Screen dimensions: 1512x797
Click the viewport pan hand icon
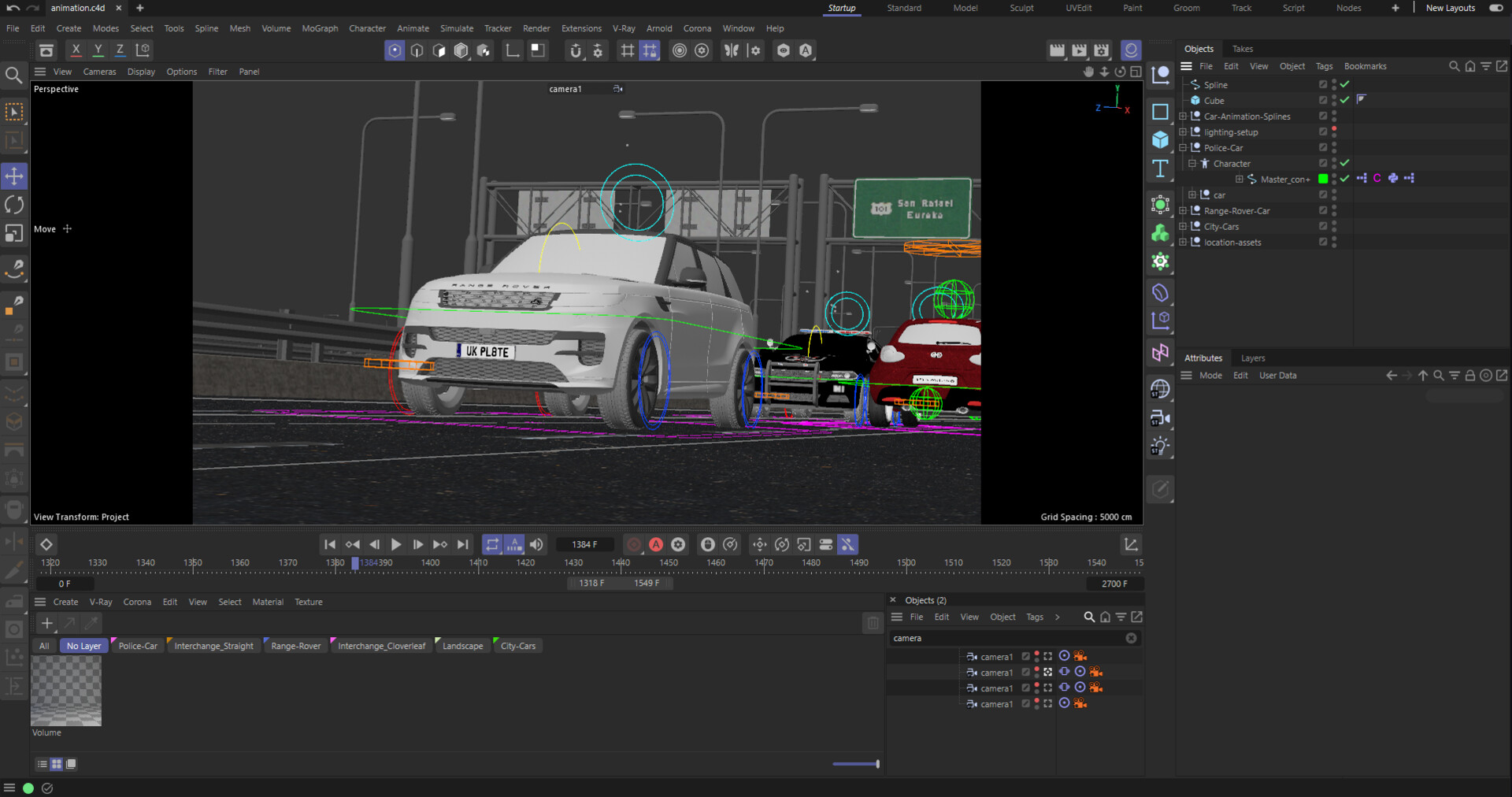[1089, 72]
